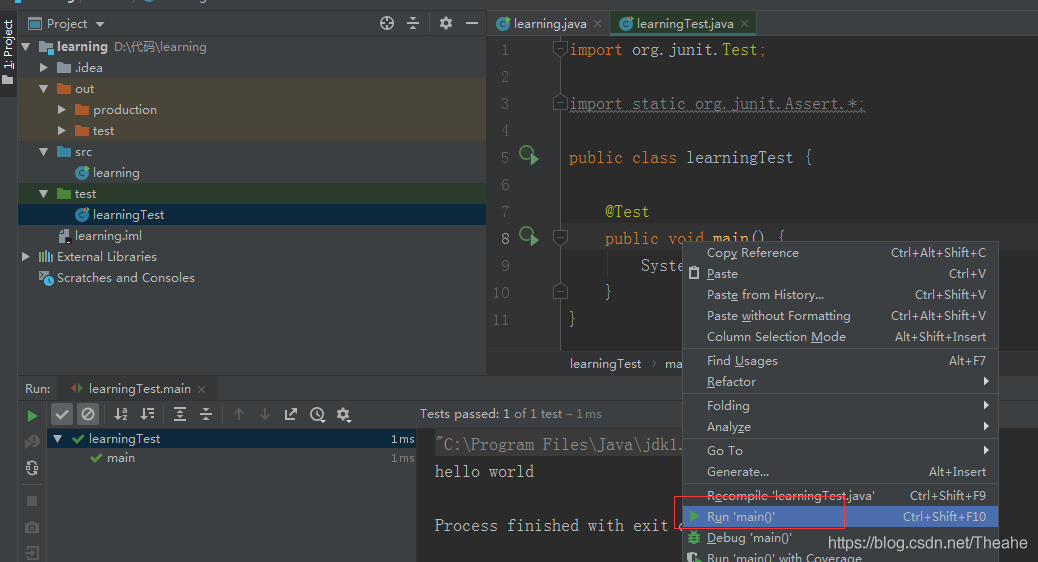Collapse learningTest node in test results

click(x=58, y=439)
